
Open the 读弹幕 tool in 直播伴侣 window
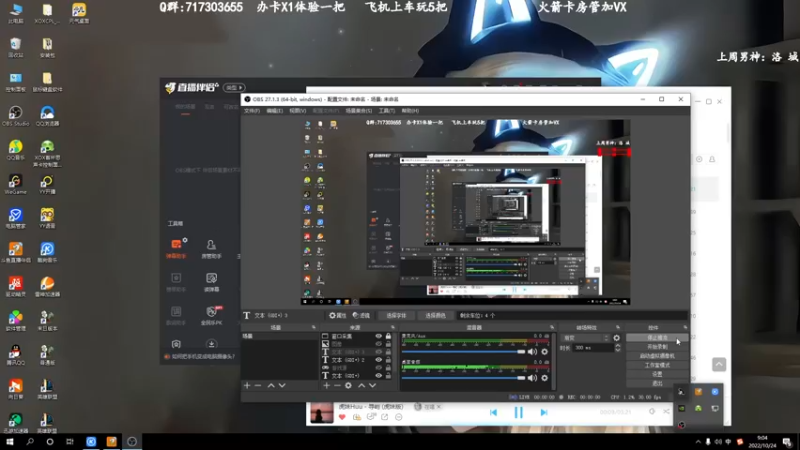(x=211, y=282)
